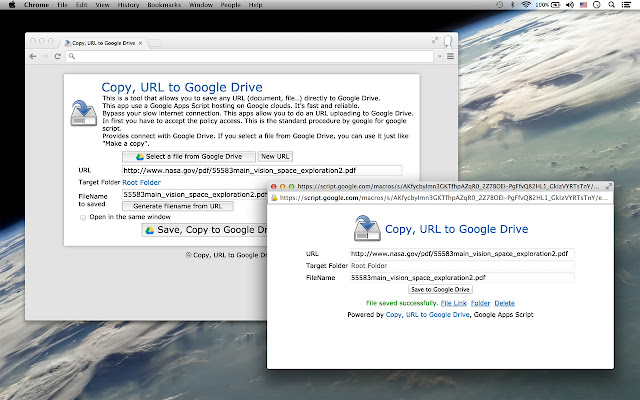Click the drive logo in popup window

tap(367, 228)
